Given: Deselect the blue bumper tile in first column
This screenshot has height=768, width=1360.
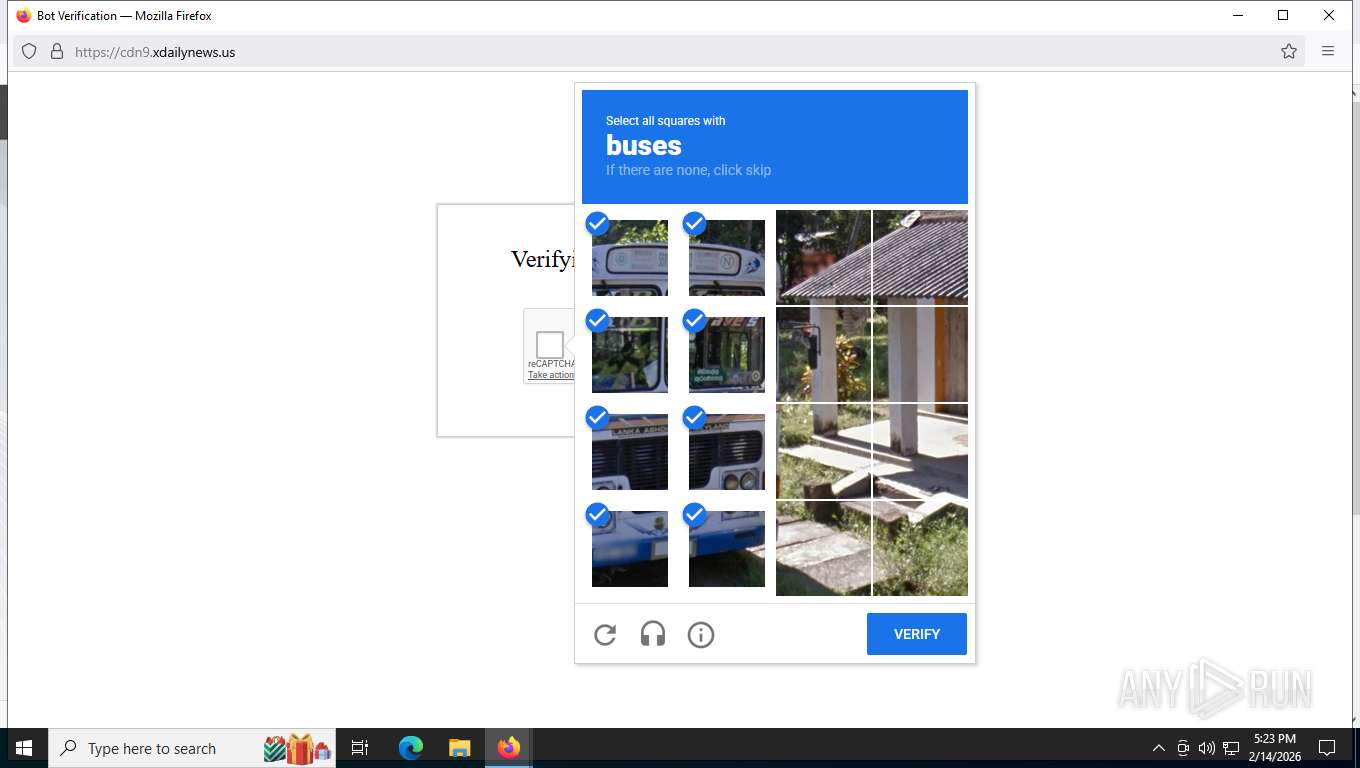Looking at the screenshot, I should [x=630, y=549].
